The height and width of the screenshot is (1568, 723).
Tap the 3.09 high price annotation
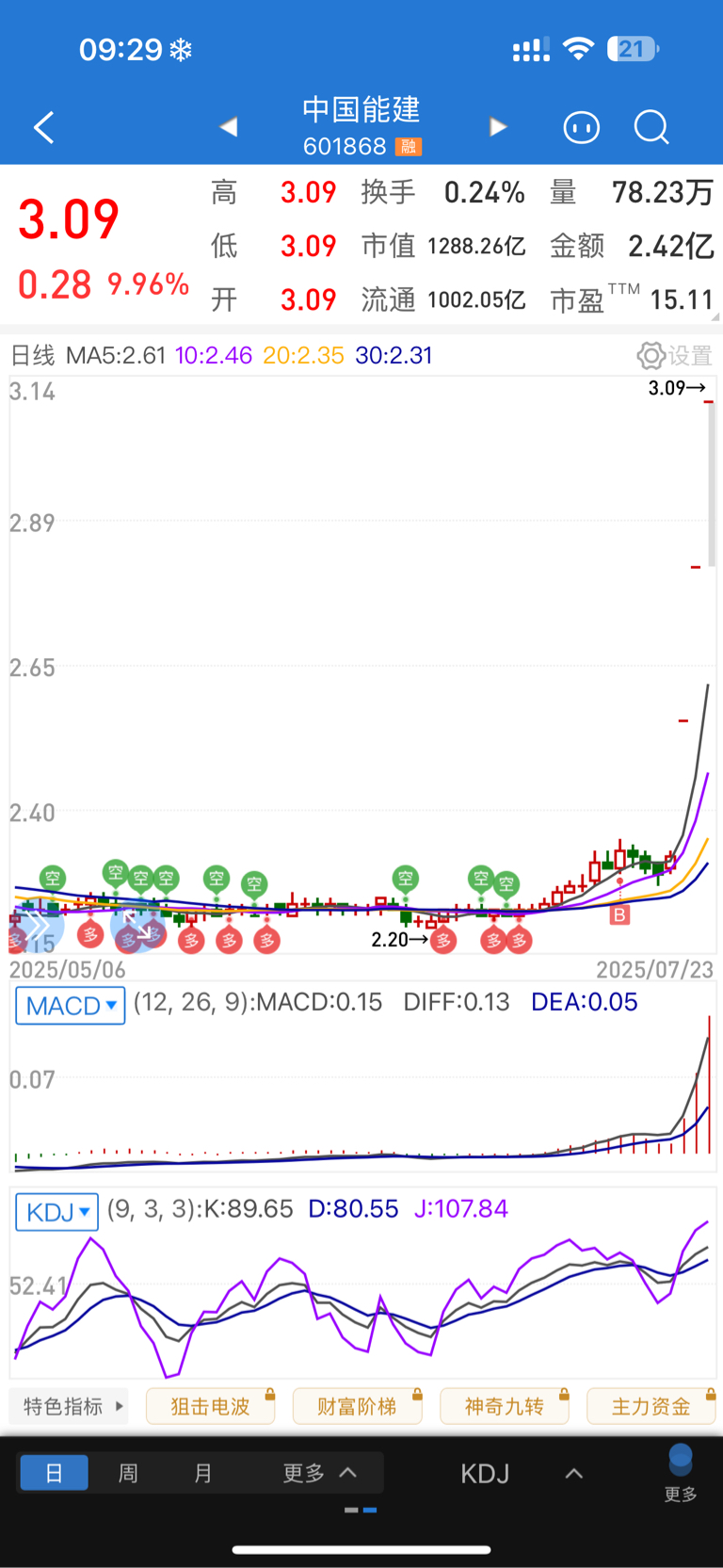point(677,388)
